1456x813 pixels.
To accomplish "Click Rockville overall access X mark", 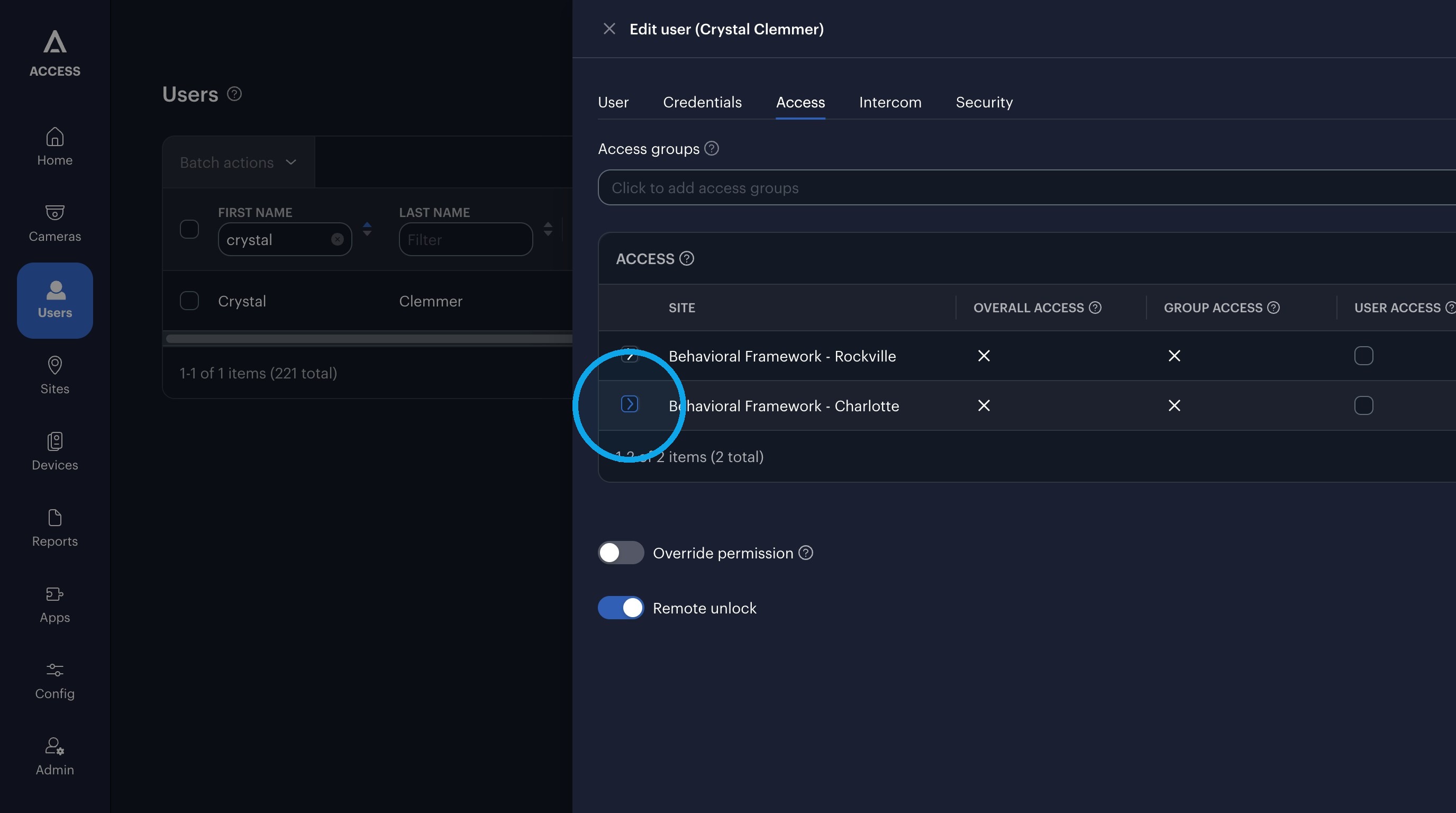I will tap(984, 356).
